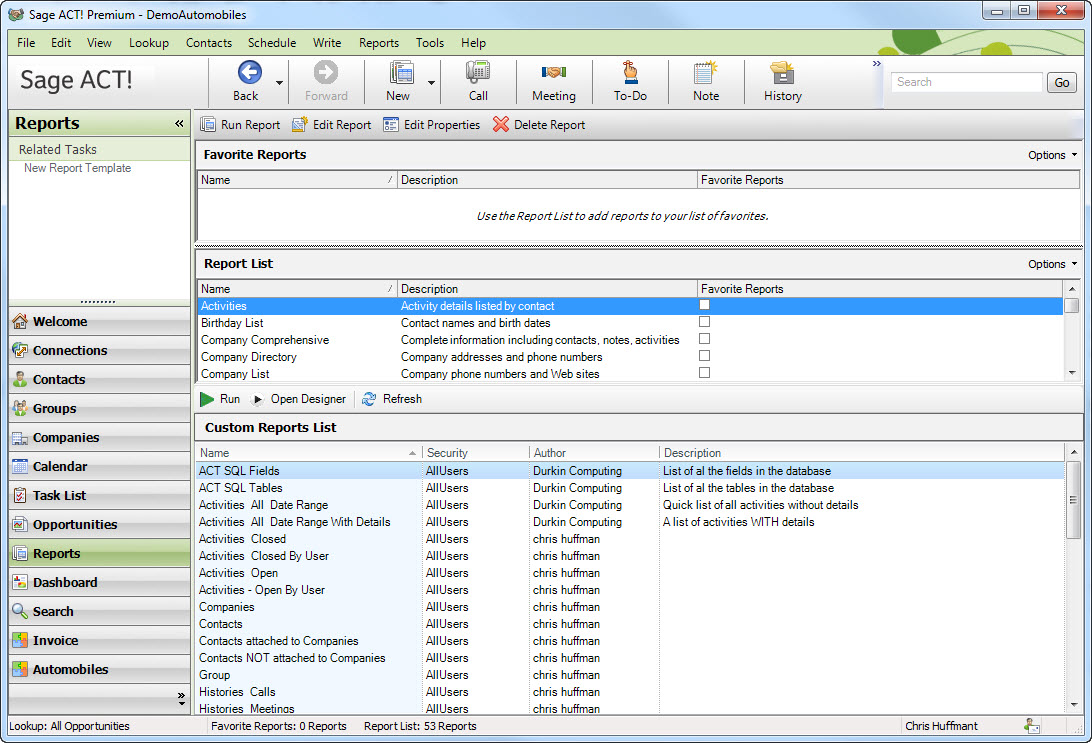Open Automobiles from the navigation bar
This screenshot has height=743, width=1092.
(x=99, y=670)
